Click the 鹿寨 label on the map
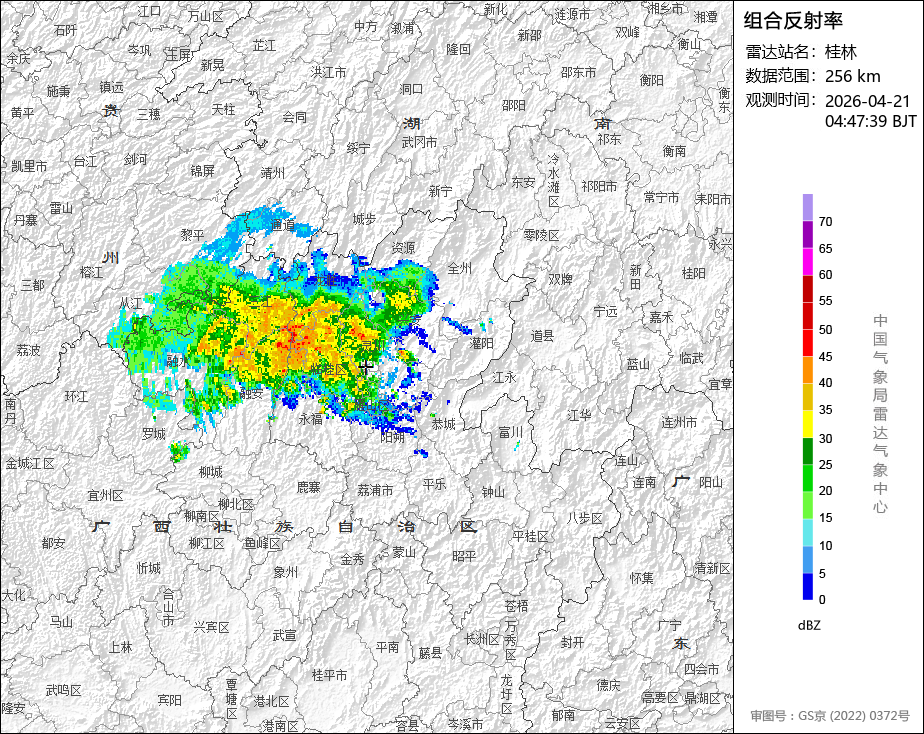This screenshot has width=924, height=734. tap(308, 487)
